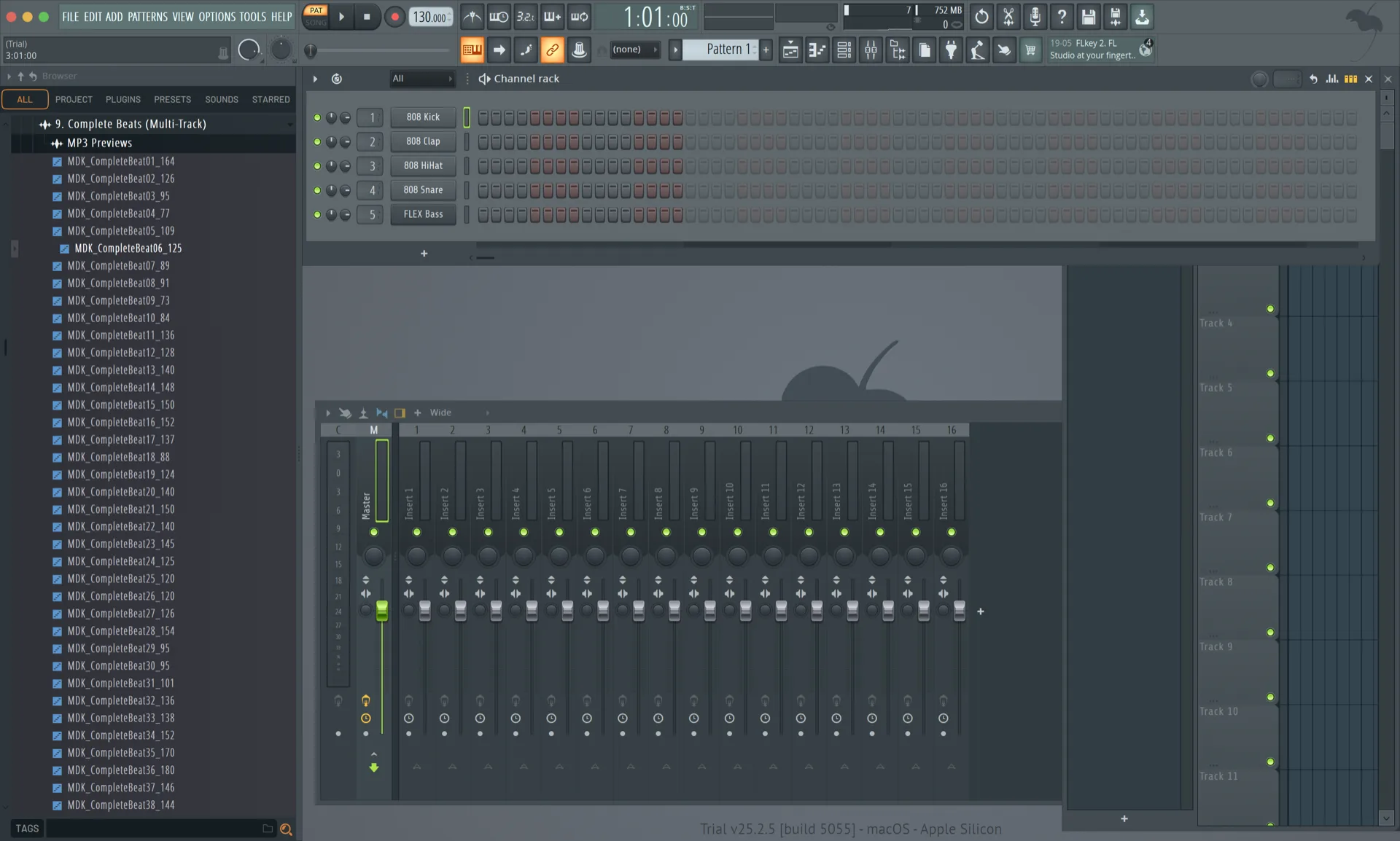Click the song position slider below tempo

[x=378, y=50]
